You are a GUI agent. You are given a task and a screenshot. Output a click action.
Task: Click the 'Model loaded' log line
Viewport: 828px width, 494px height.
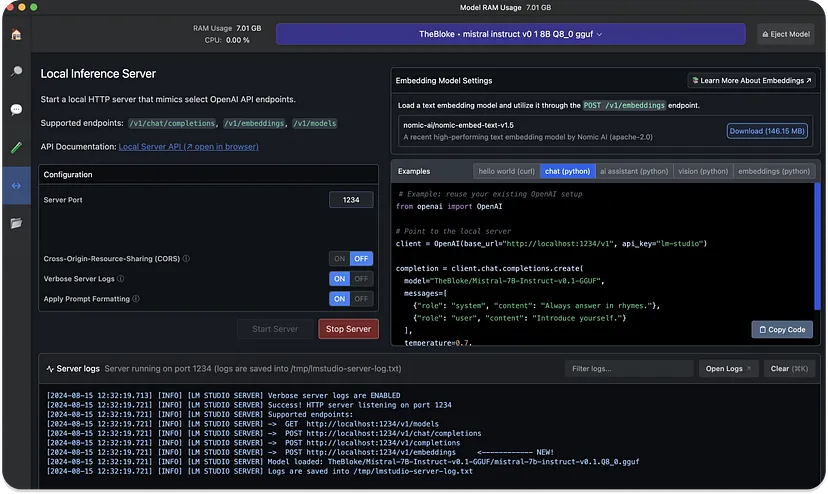[343, 462]
